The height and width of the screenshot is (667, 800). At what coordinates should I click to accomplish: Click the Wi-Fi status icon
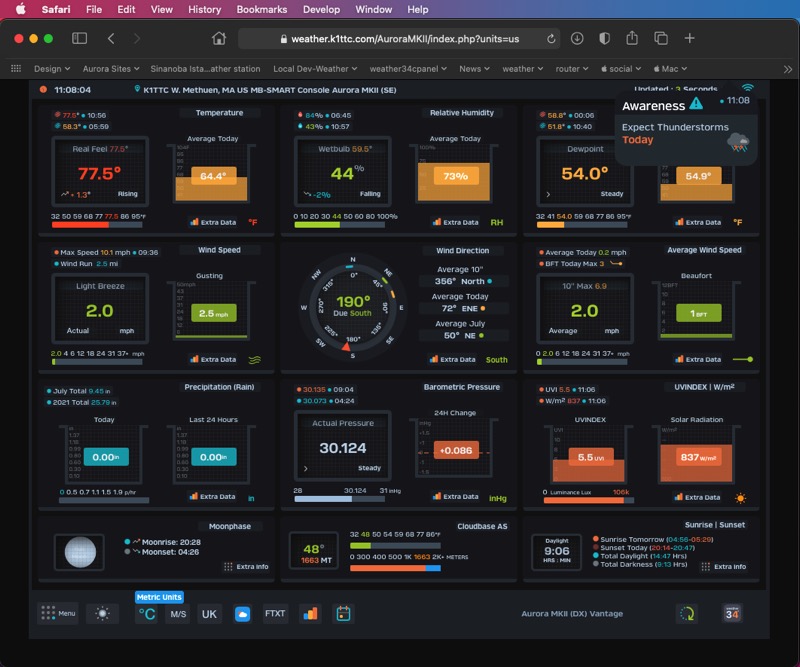pyautogui.click(x=747, y=87)
